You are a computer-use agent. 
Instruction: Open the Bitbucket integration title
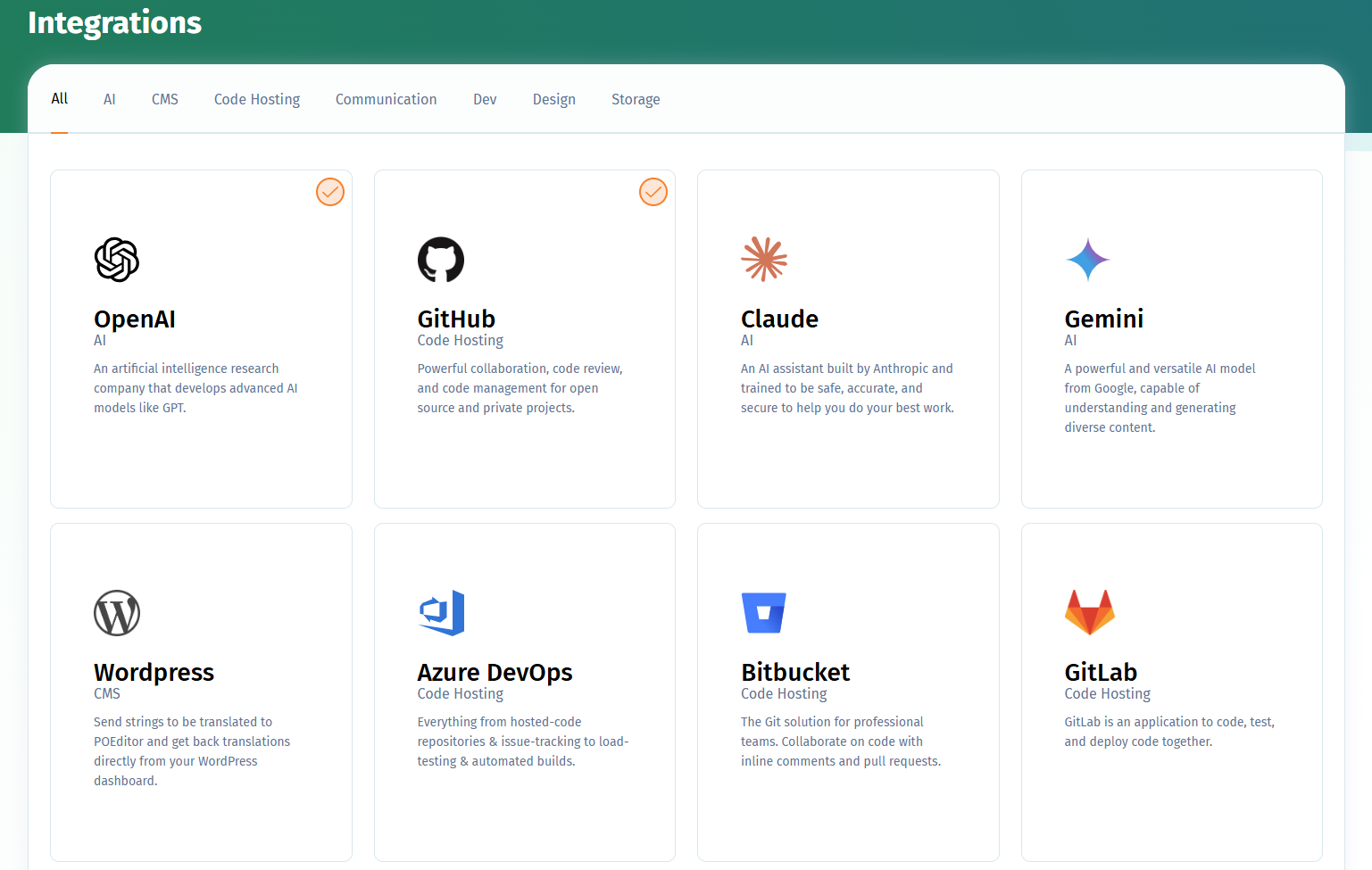point(795,672)
